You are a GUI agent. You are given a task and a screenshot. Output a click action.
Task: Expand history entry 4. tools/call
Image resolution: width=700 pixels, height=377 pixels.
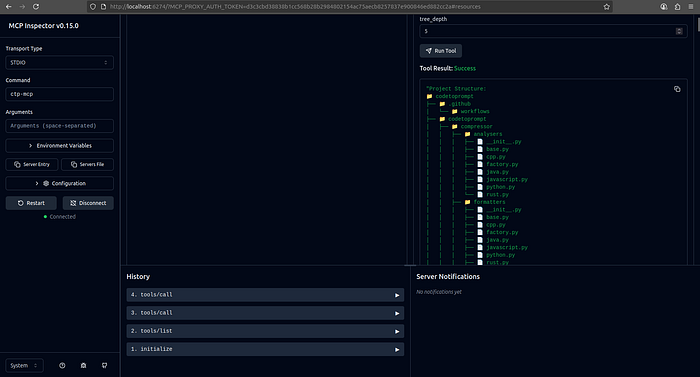[x=265, y=295]
